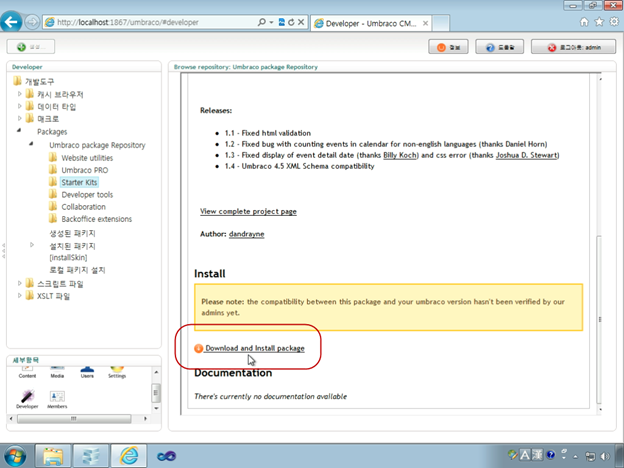Viewport: 624px width, 468px height.
Task: Click the Website utilities folder icon
Action: [53, 158]
